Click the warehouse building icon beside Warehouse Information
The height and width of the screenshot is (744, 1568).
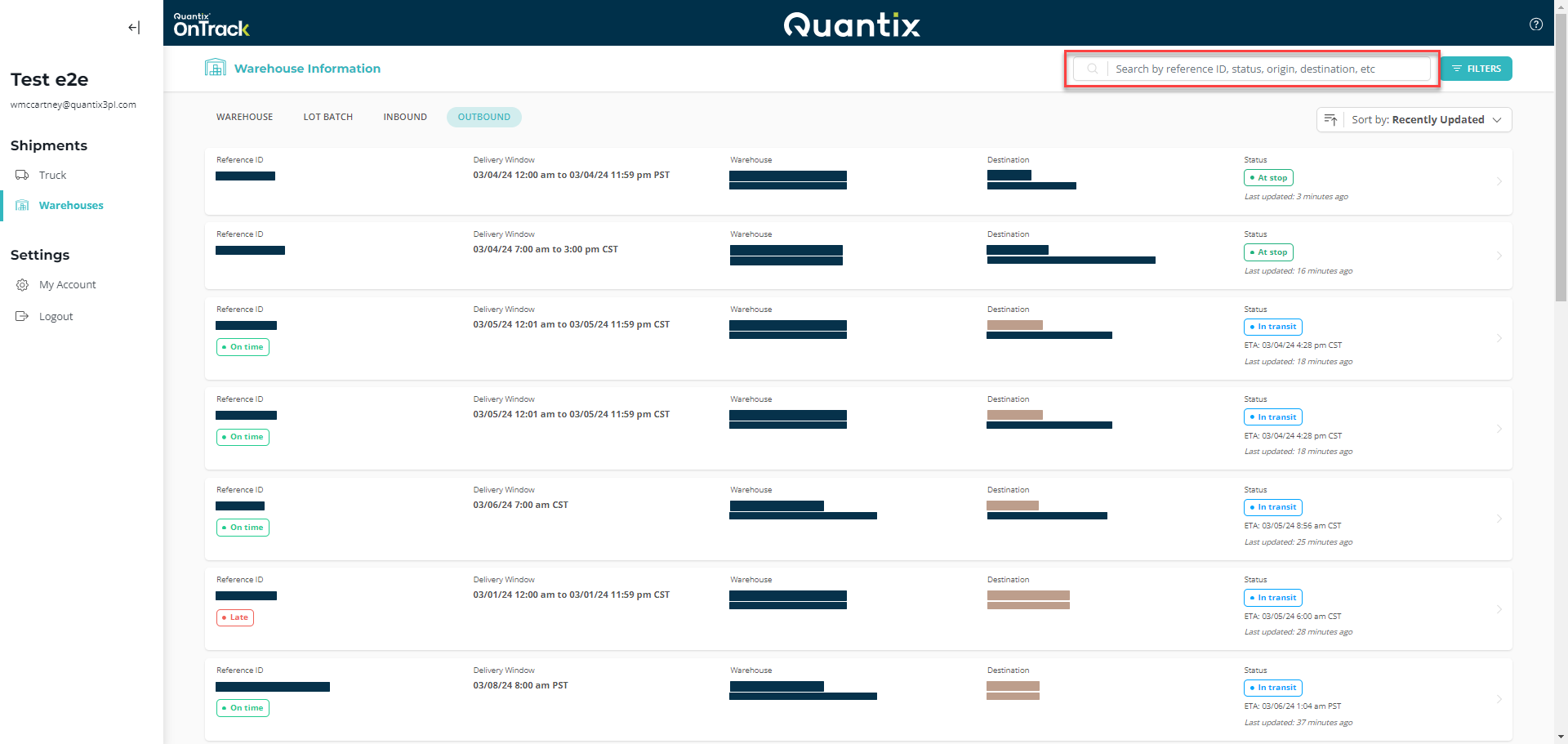point(215,67)
